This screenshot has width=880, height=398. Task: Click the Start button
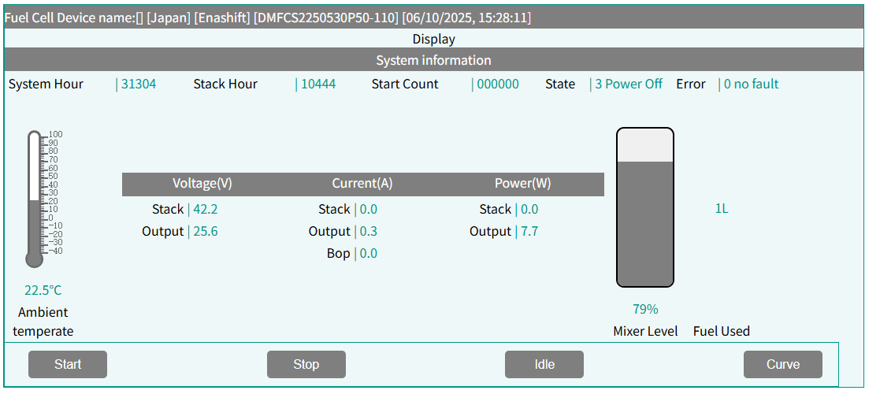coord(67,364)
